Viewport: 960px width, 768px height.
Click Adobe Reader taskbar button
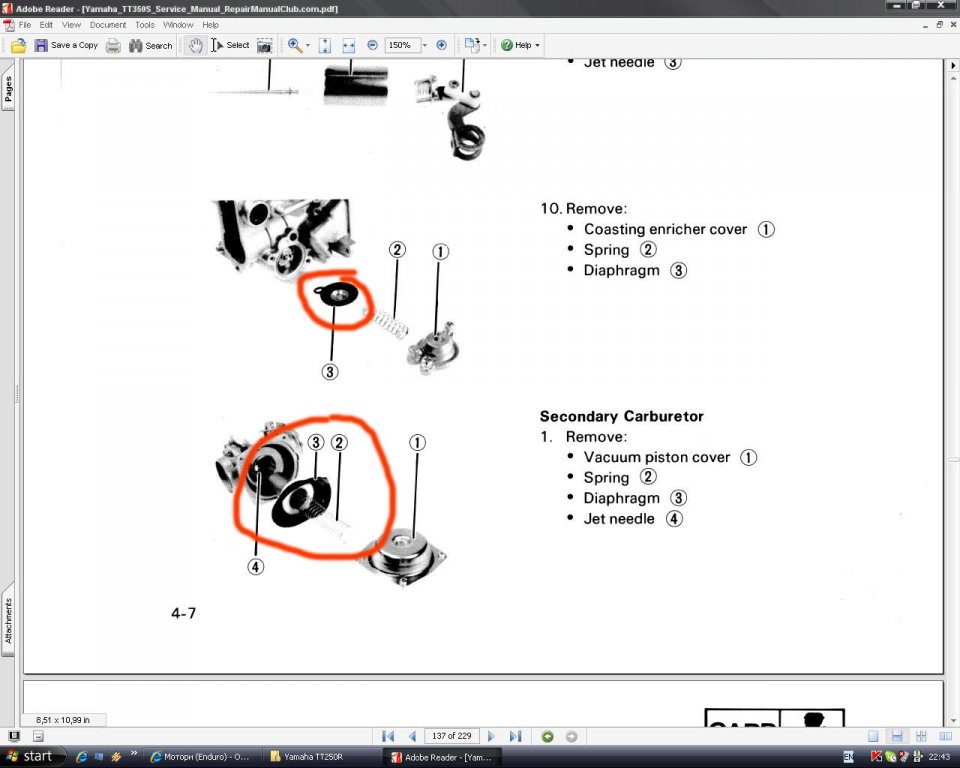point(442,757)
